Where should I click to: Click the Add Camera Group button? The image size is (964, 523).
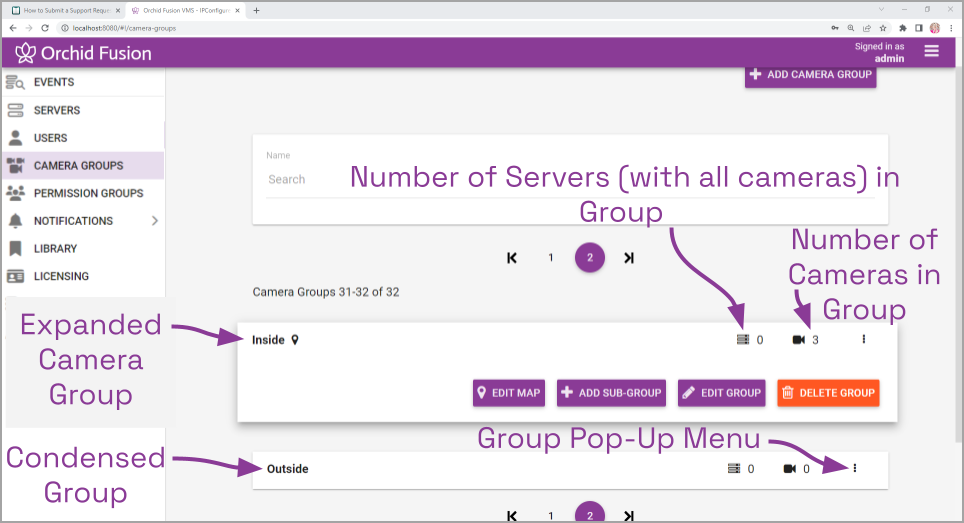pos(810,75)
